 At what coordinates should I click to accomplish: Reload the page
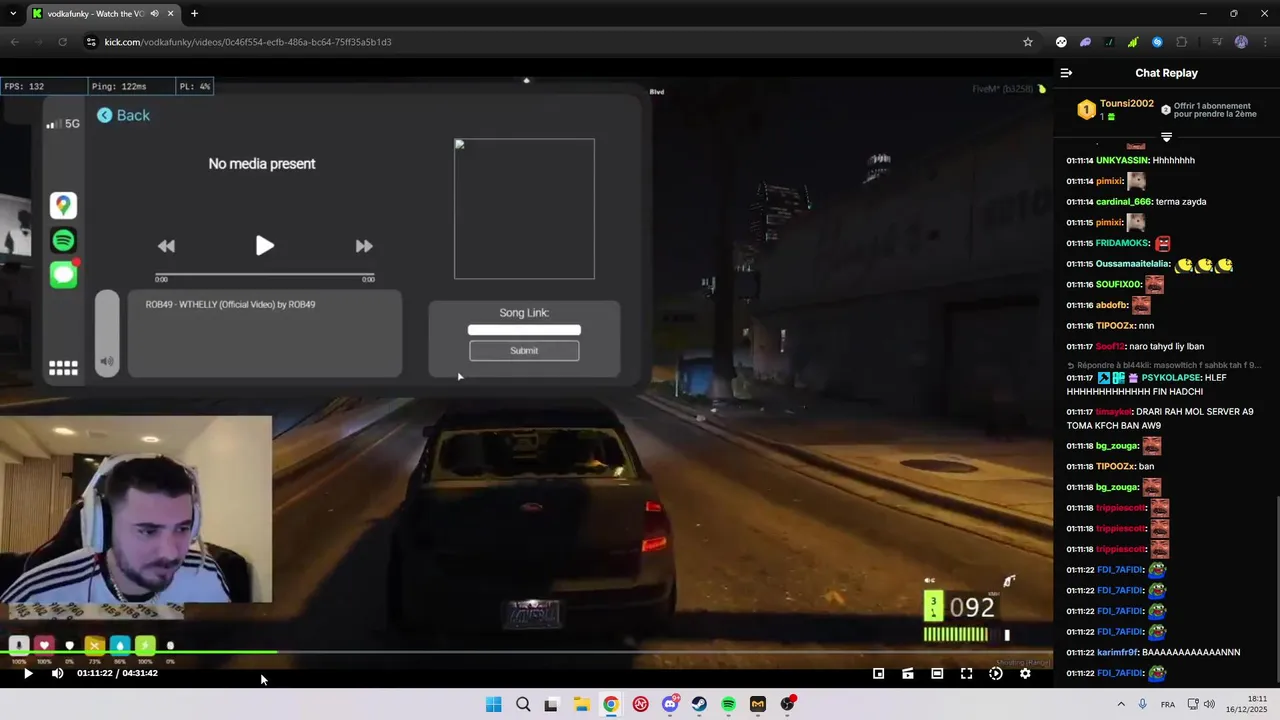(62, 42)
